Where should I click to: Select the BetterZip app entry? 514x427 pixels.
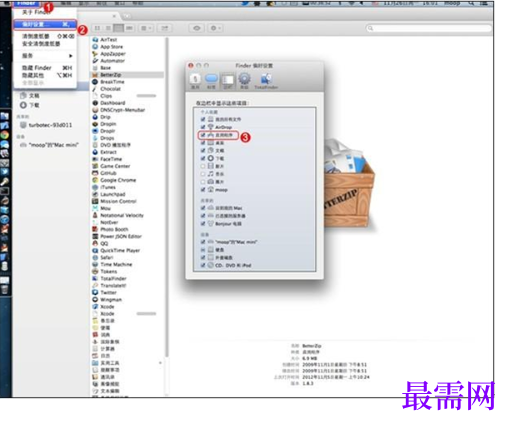coord(127,75)
